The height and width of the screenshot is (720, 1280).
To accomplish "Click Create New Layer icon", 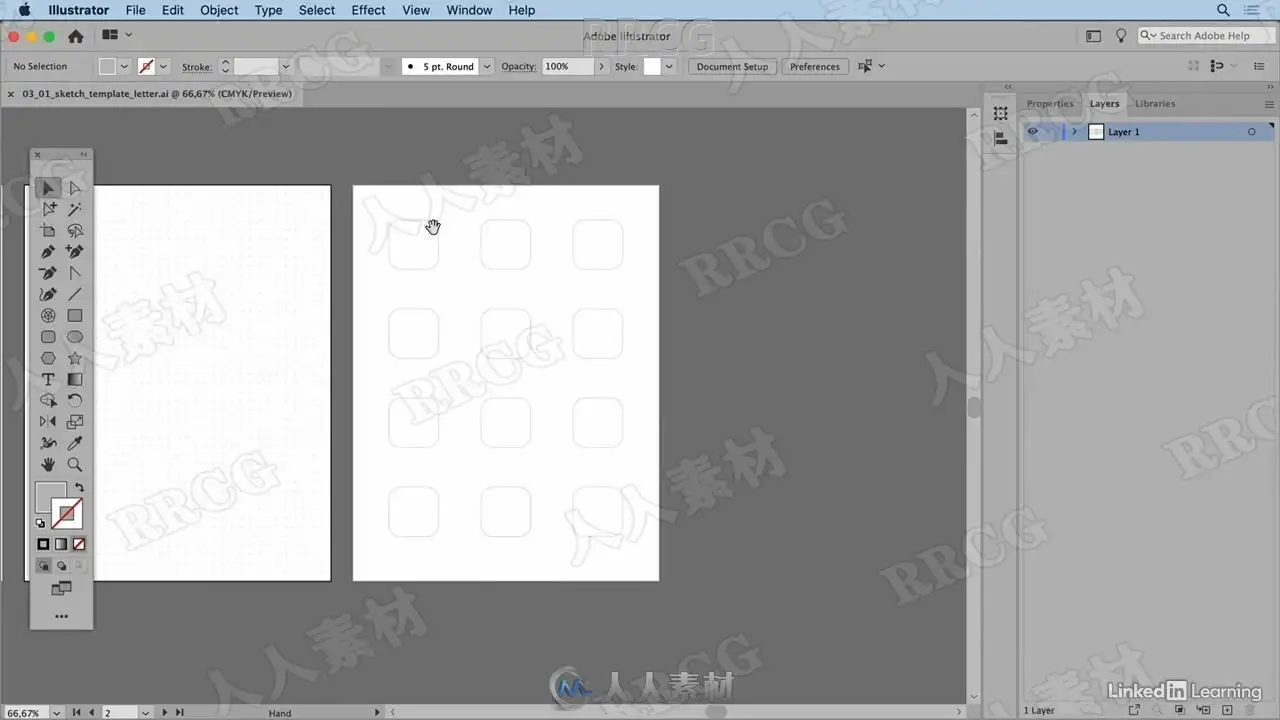I will [x=1227, y=710].
